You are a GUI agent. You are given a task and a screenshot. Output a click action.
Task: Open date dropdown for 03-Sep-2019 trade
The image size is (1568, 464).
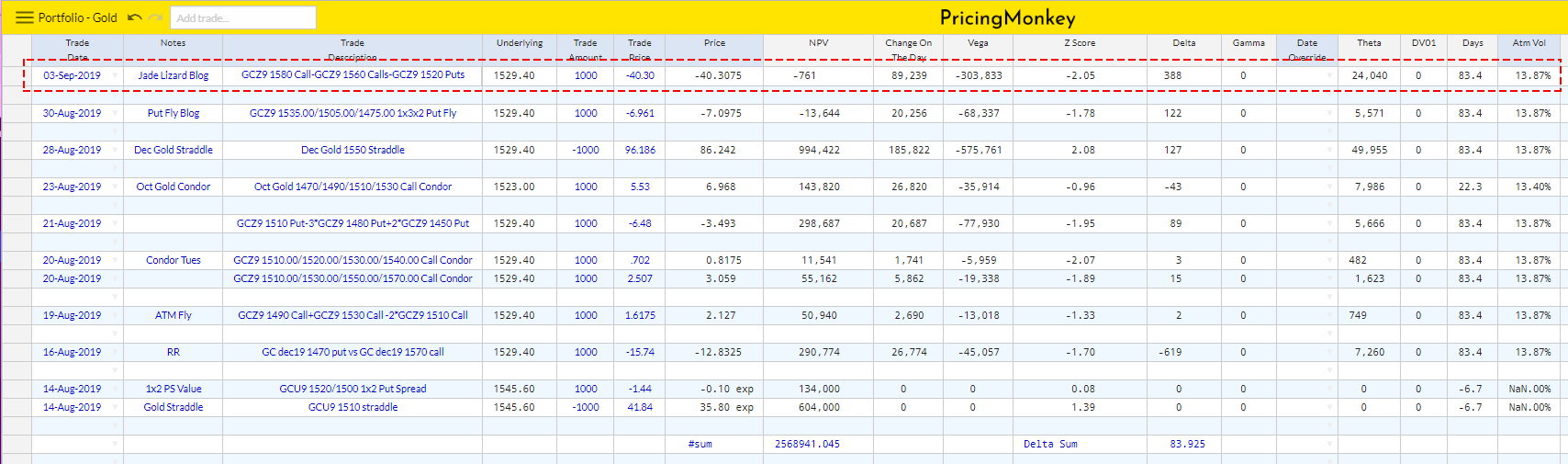pos(115,75)
